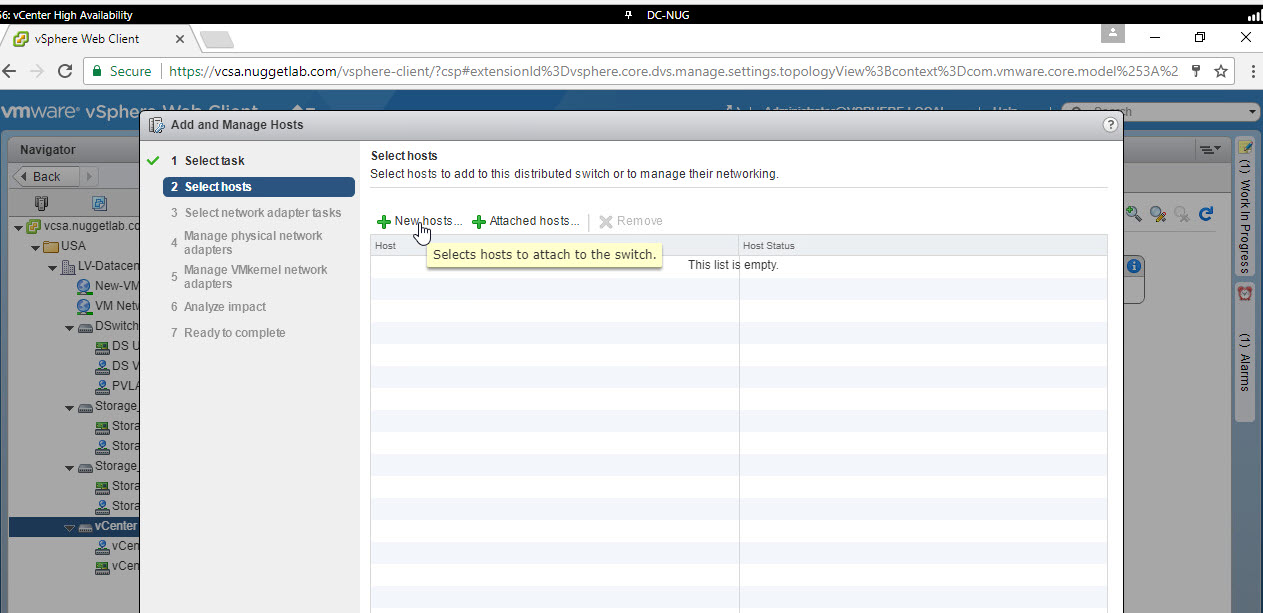Screen dimensions: 1263x613
Task: Click the saved-password key icon in address bar
Action: [x=1196, y=72]
